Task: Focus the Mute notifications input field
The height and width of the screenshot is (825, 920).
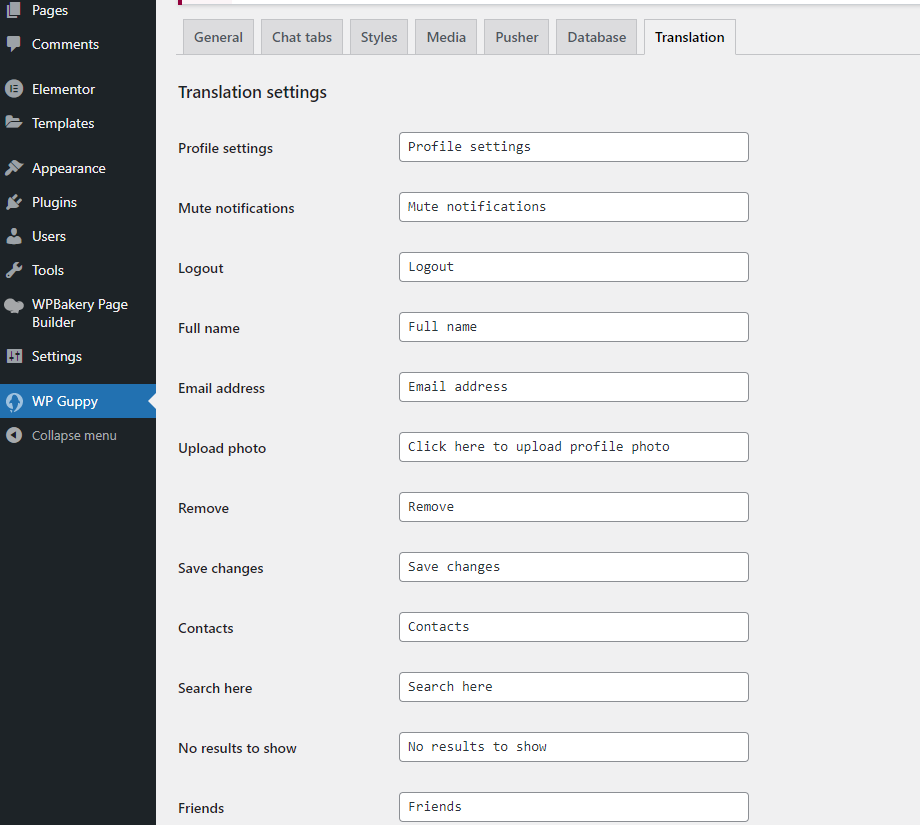Action: 573,207
